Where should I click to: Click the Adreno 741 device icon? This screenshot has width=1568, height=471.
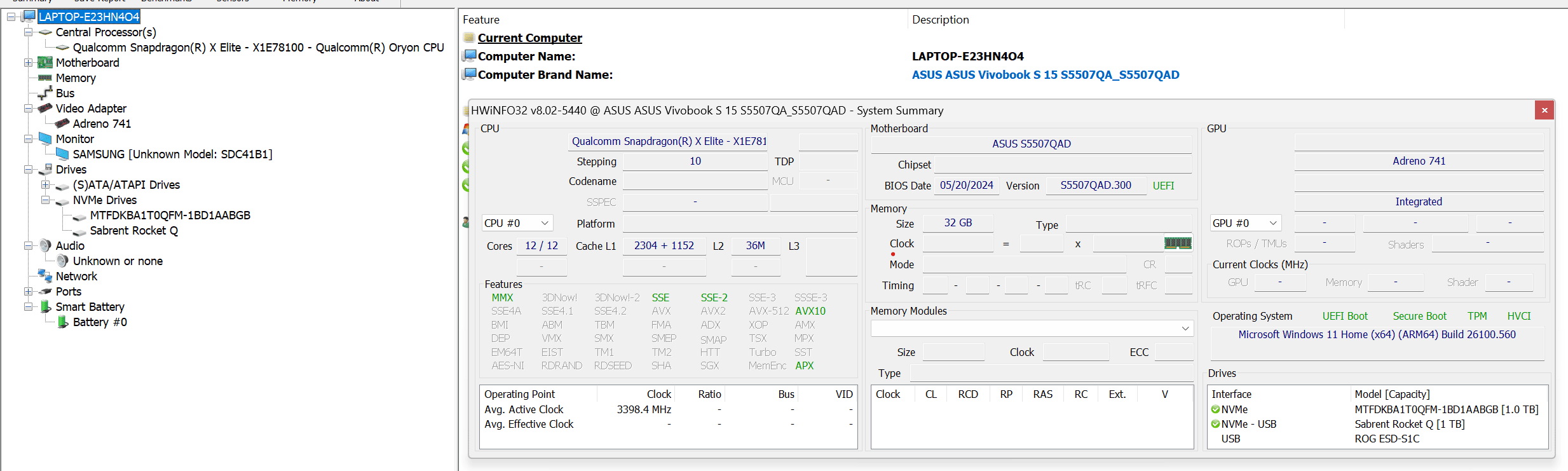point(62,123)
